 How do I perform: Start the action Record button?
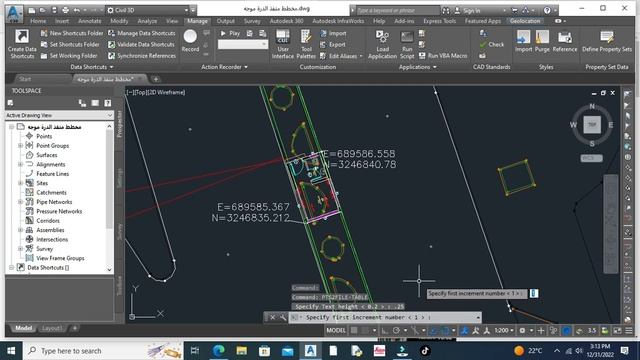tap(190, 41)
